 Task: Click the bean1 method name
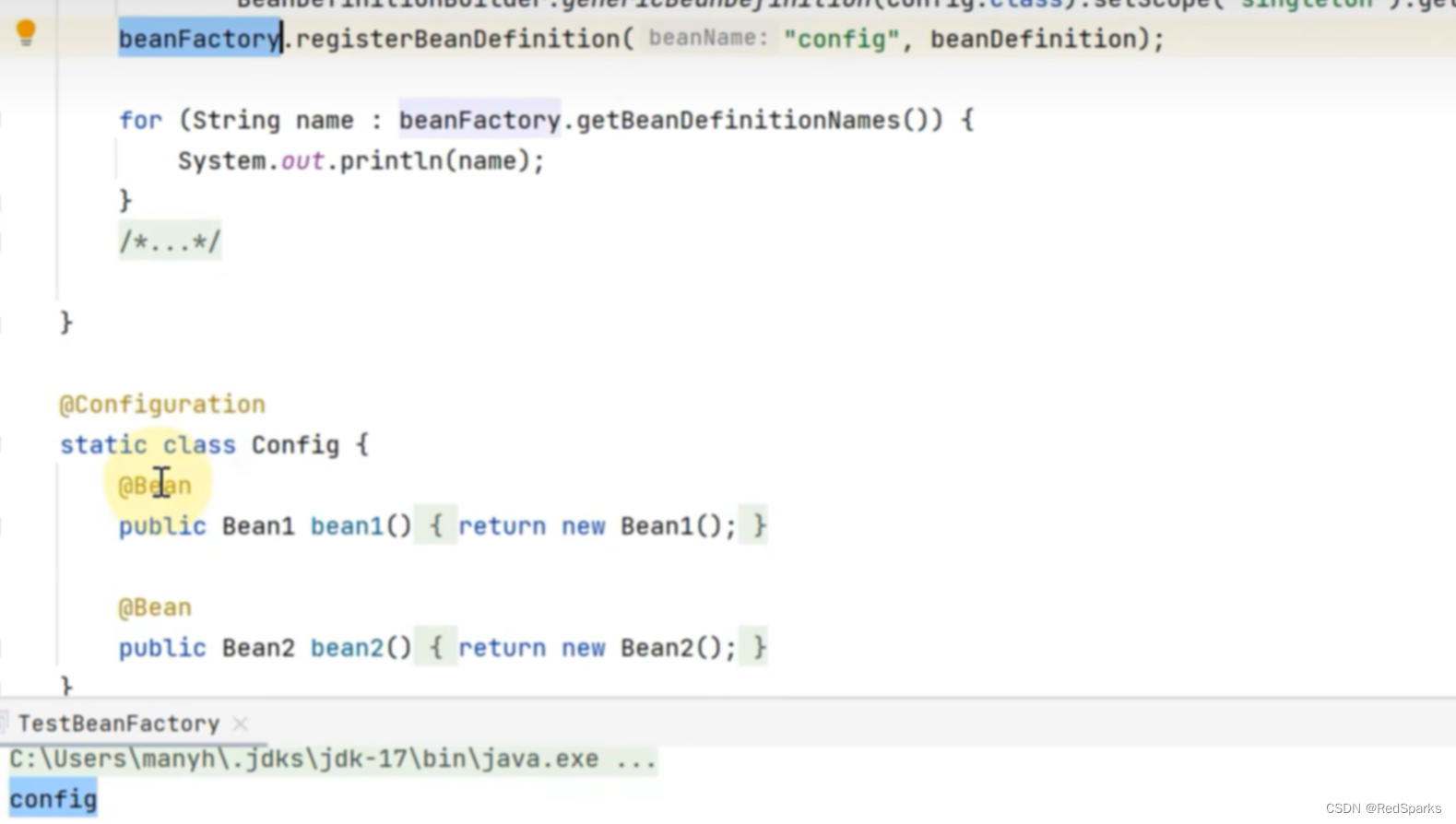[x=347, y=526]
